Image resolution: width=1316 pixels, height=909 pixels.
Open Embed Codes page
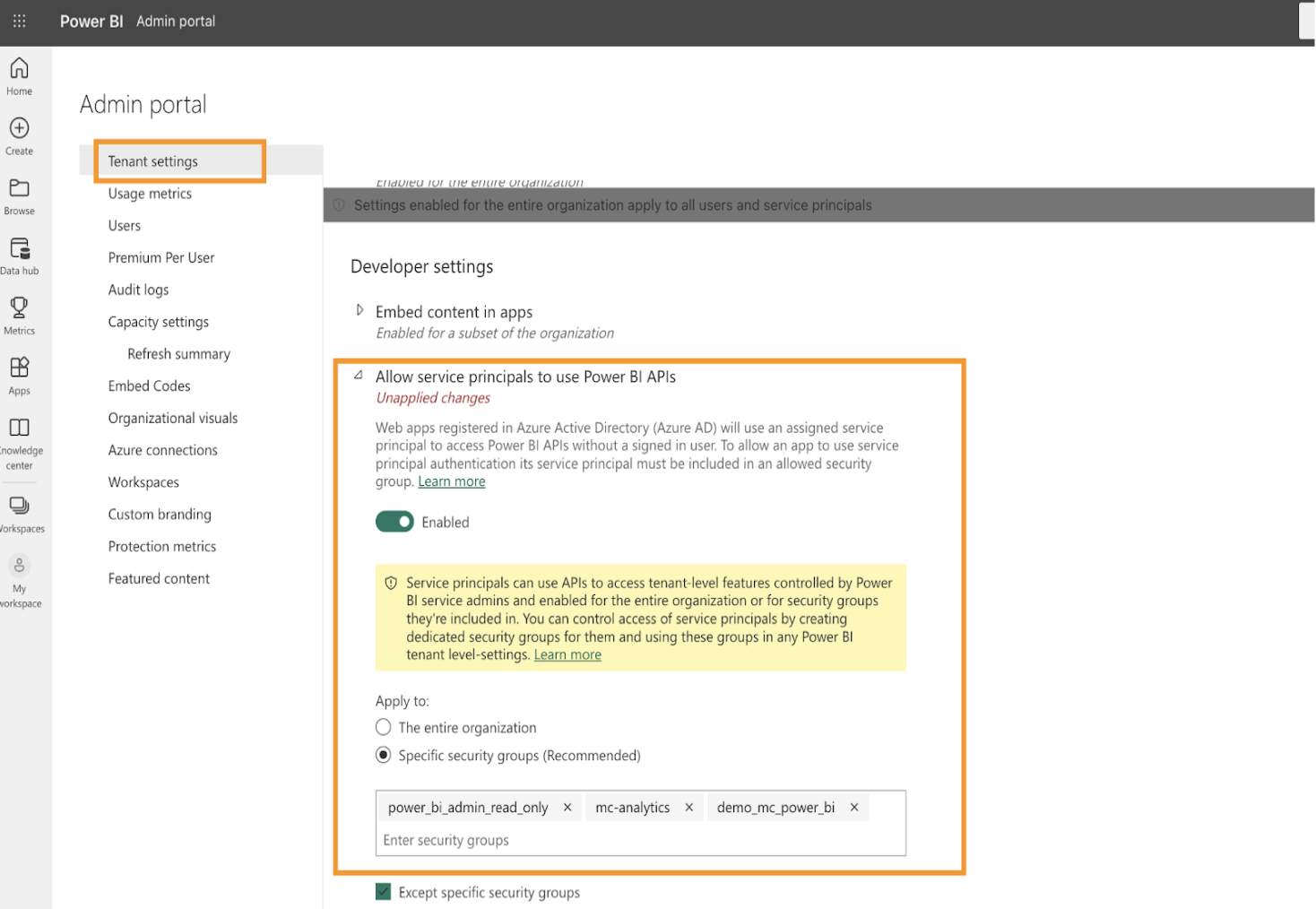point(149,386)
